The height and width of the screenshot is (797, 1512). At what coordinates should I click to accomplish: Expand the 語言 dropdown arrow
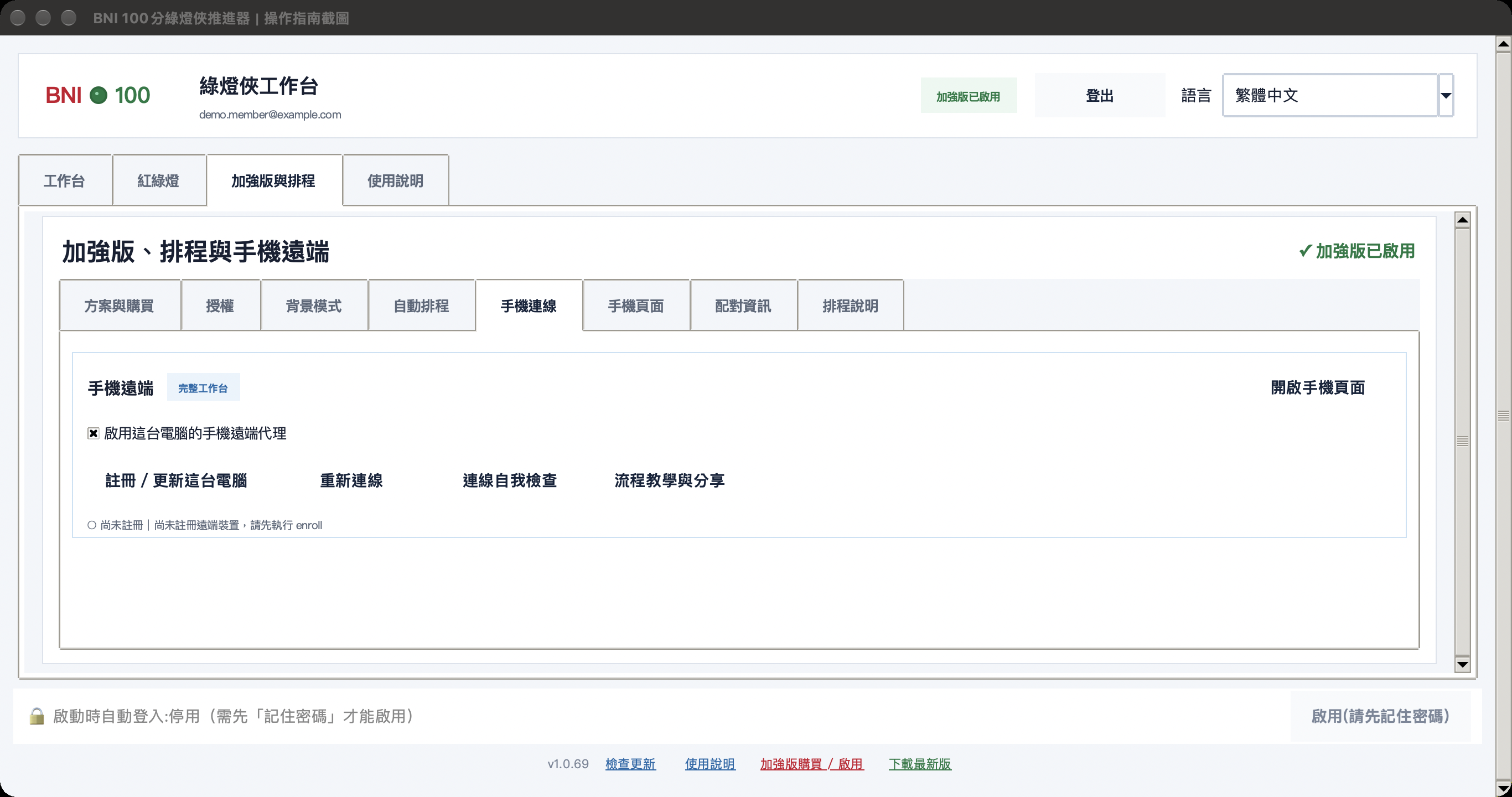1446,95
